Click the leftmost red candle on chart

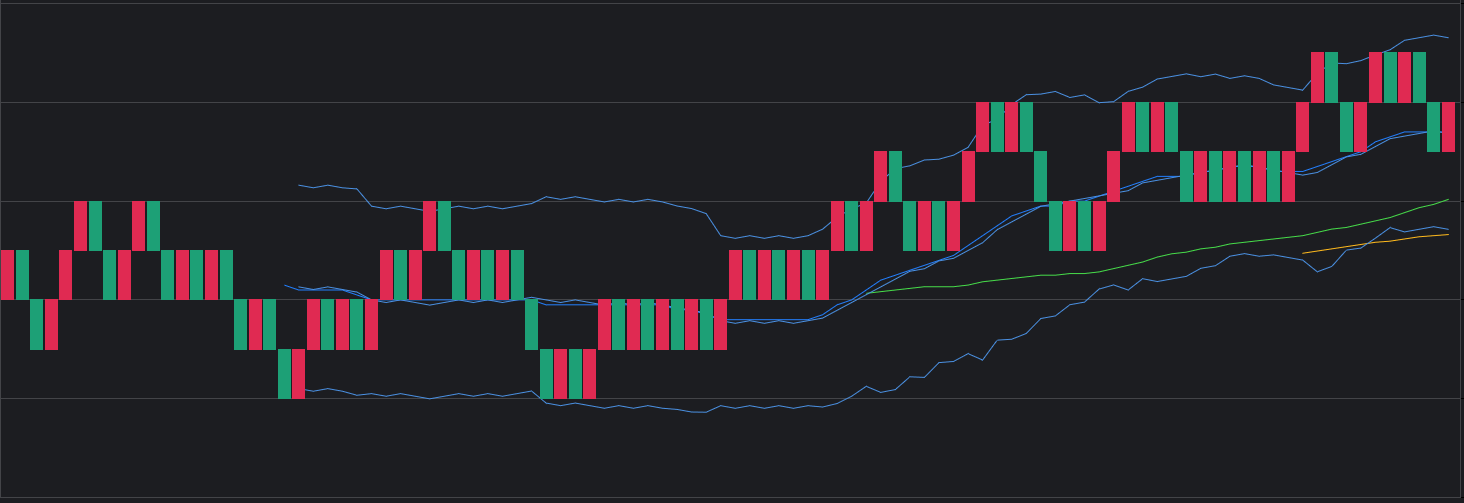click(7, 275)
